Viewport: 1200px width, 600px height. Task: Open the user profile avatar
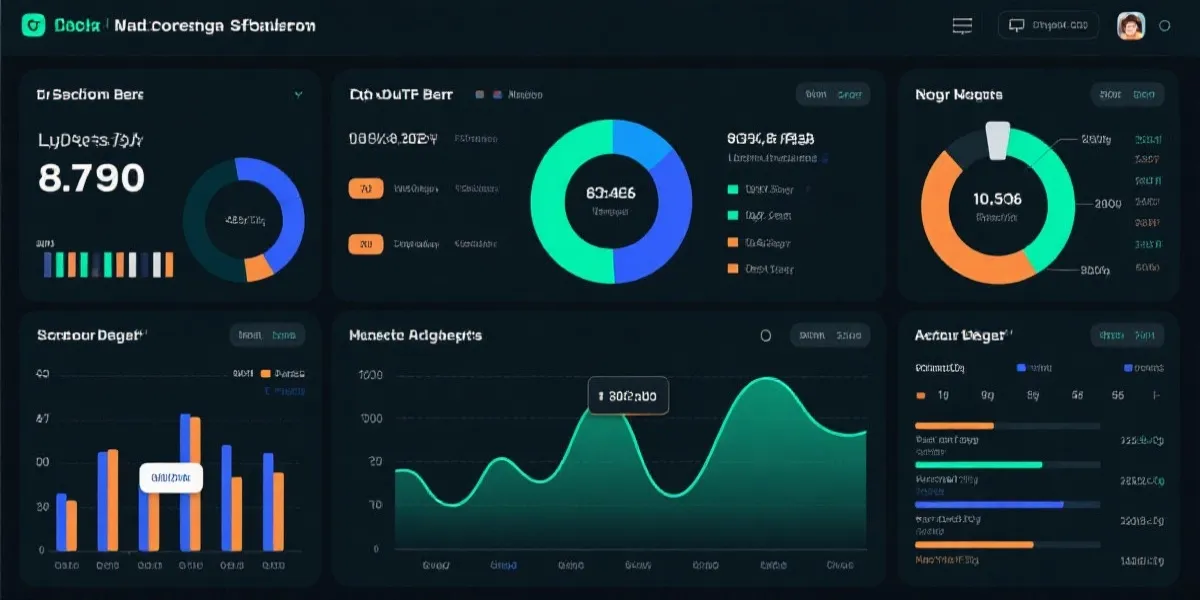pyautogui.click(x=1130, y=26)
